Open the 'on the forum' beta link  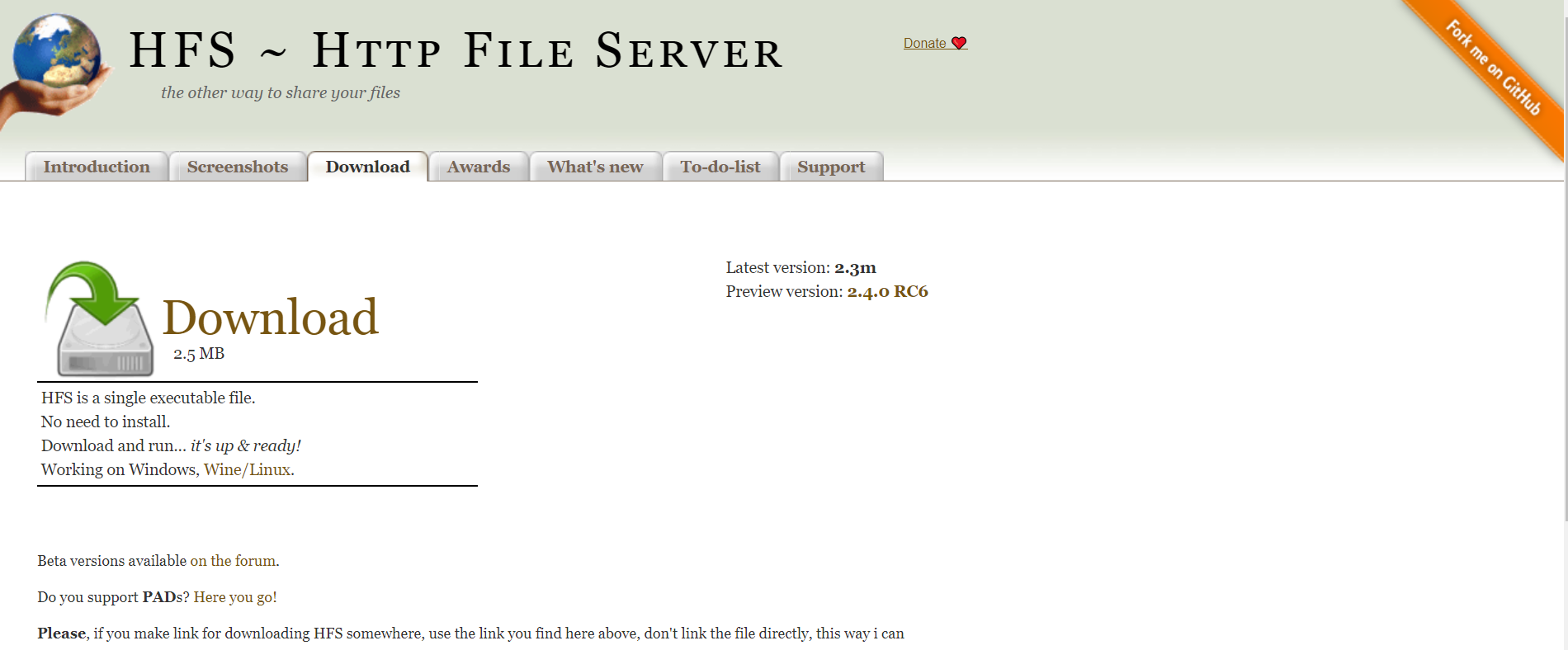pyautogui.click(x=233, y=561)
